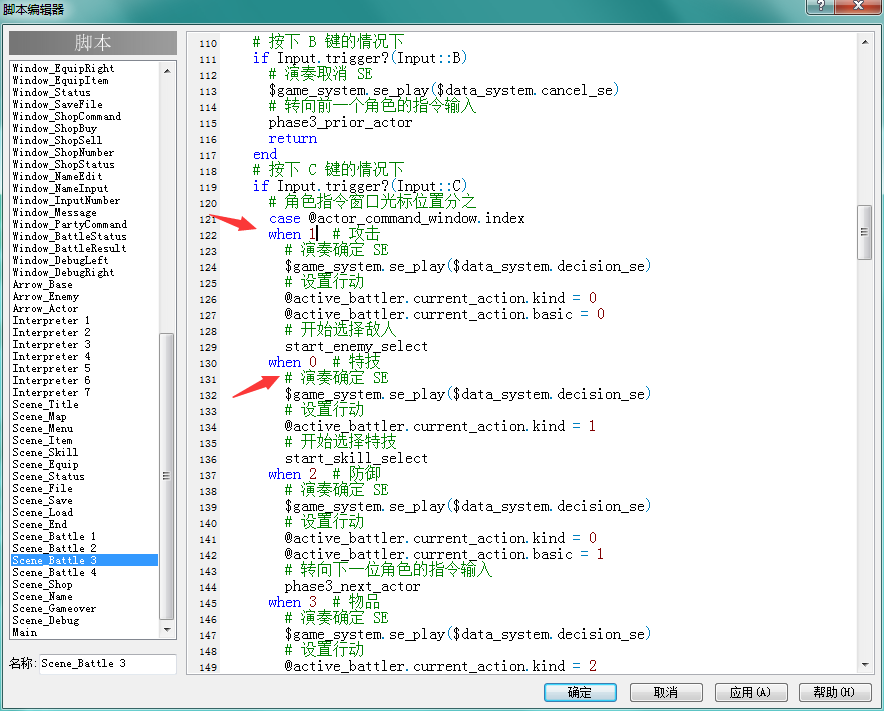This screenshot has width=884, height=711.
Task: Select Interpreter 7 script
Action: pyautogui.click(x=51, y=392)
